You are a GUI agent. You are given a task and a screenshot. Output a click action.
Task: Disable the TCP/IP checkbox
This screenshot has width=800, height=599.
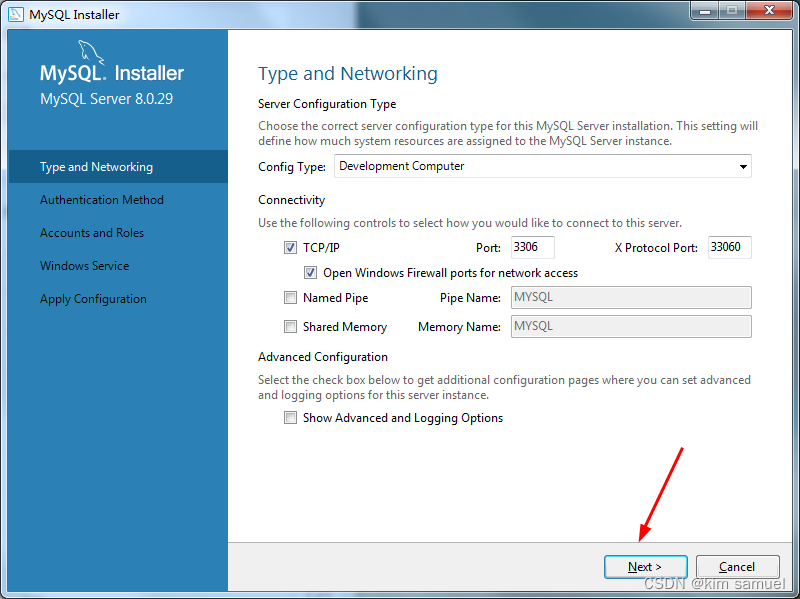[290, 247]
